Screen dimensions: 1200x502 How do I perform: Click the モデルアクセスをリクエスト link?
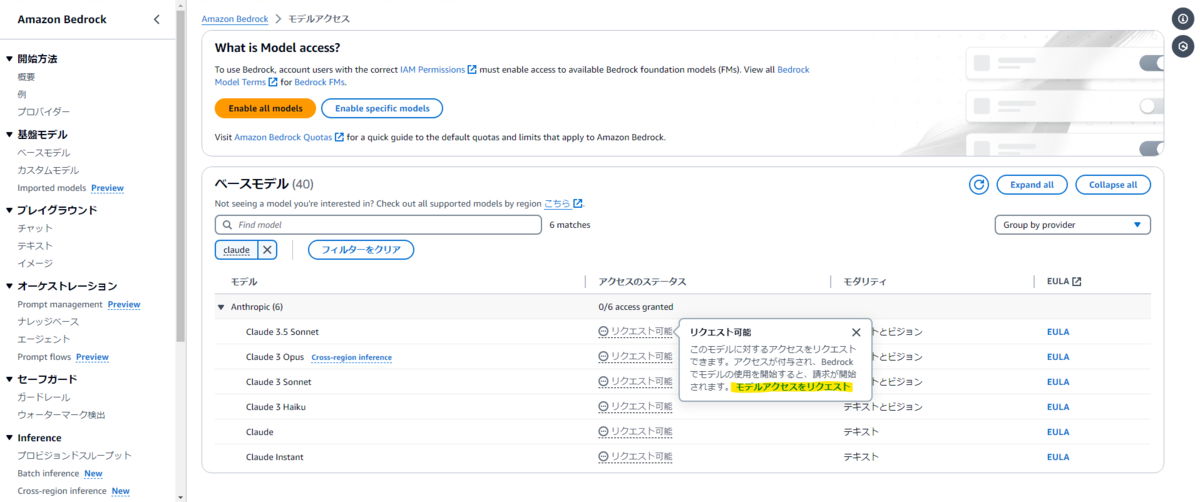pyautogui.click(x=793, y=386)
